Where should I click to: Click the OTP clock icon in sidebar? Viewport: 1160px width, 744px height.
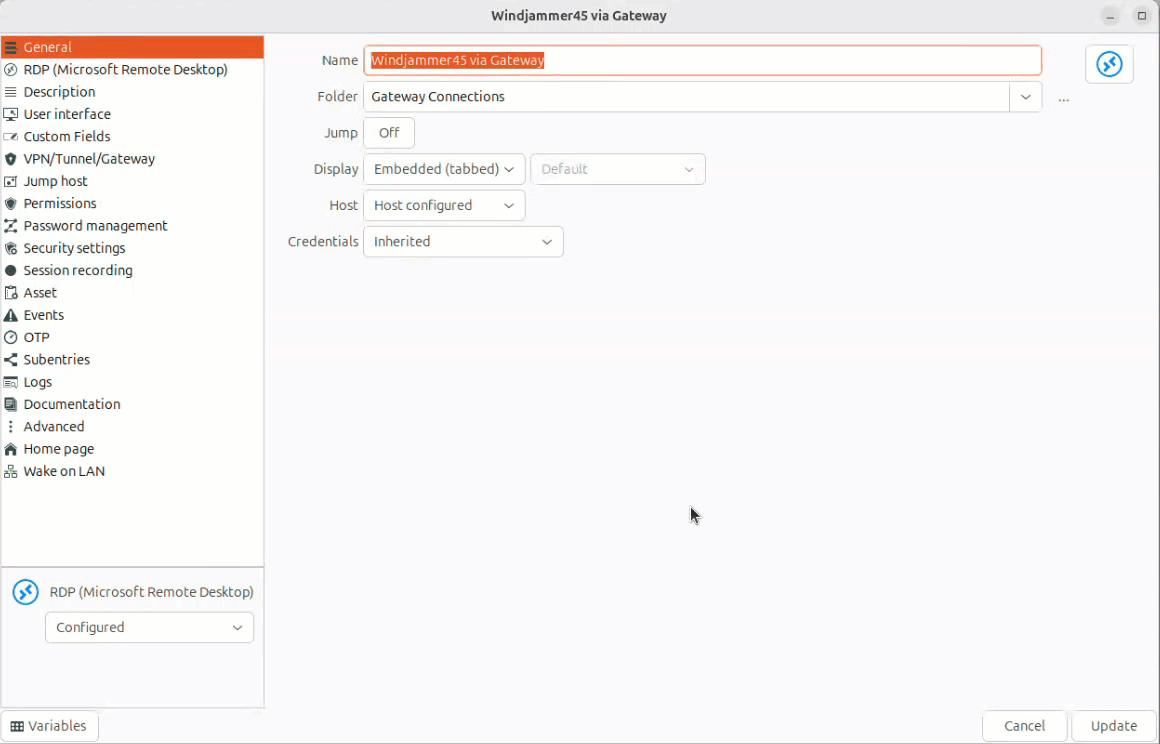11,338
